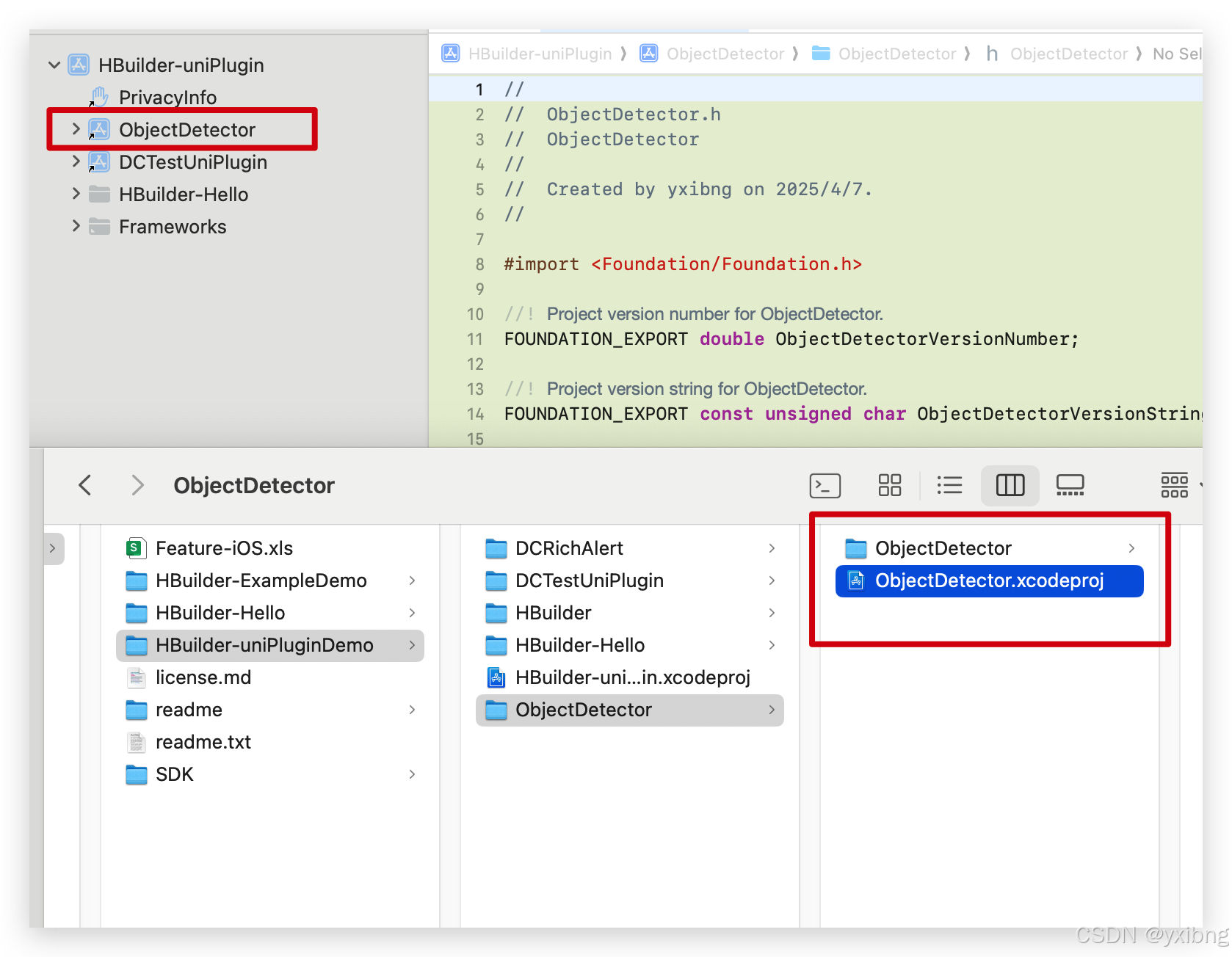Click the DCTestUniPlugin project icon
Image resolution: width=1232 pixels, height=957 pixels.
pos(99,161)
